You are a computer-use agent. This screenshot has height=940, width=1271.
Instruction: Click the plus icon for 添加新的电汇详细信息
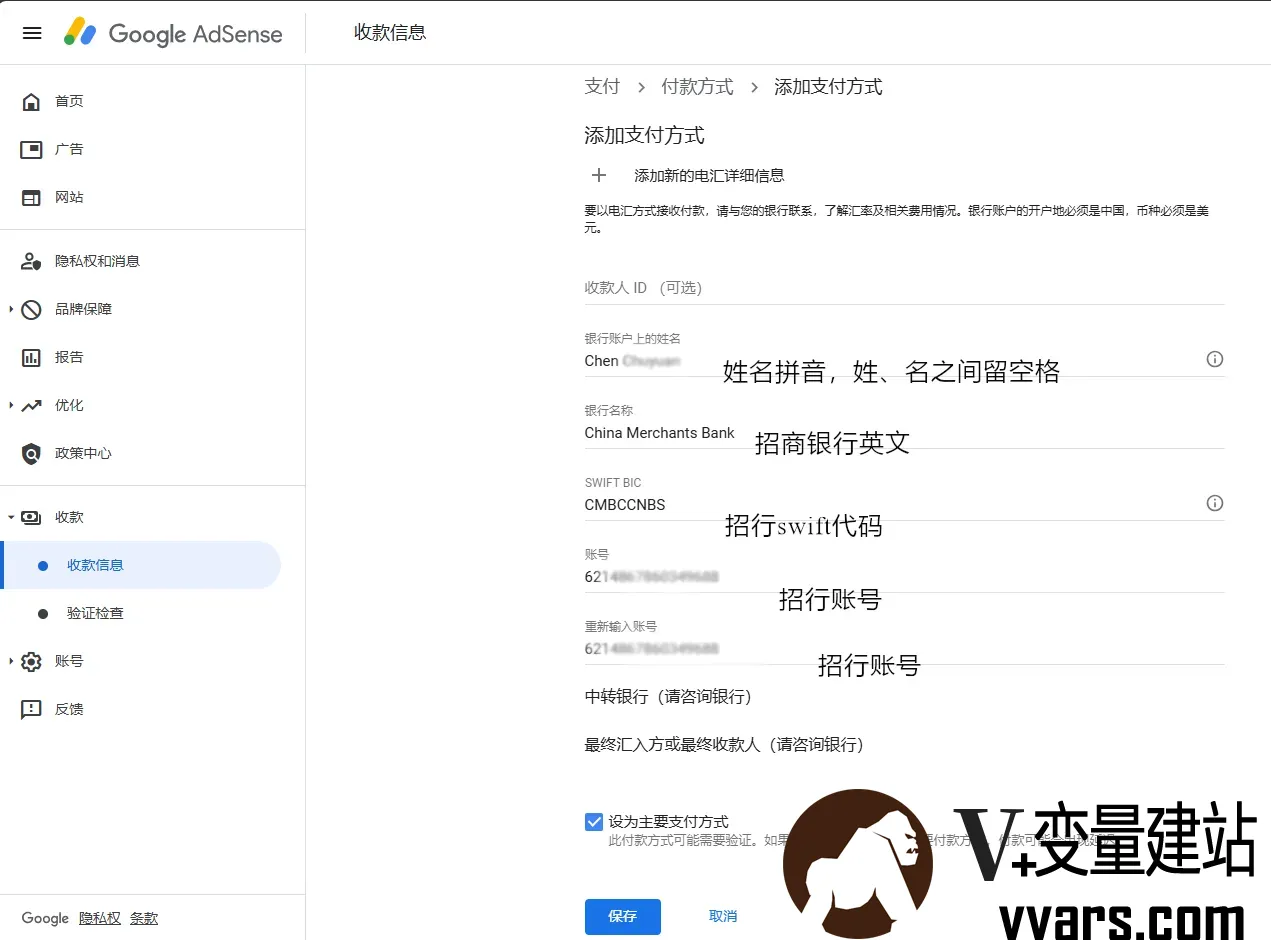[x=599, y=175]
